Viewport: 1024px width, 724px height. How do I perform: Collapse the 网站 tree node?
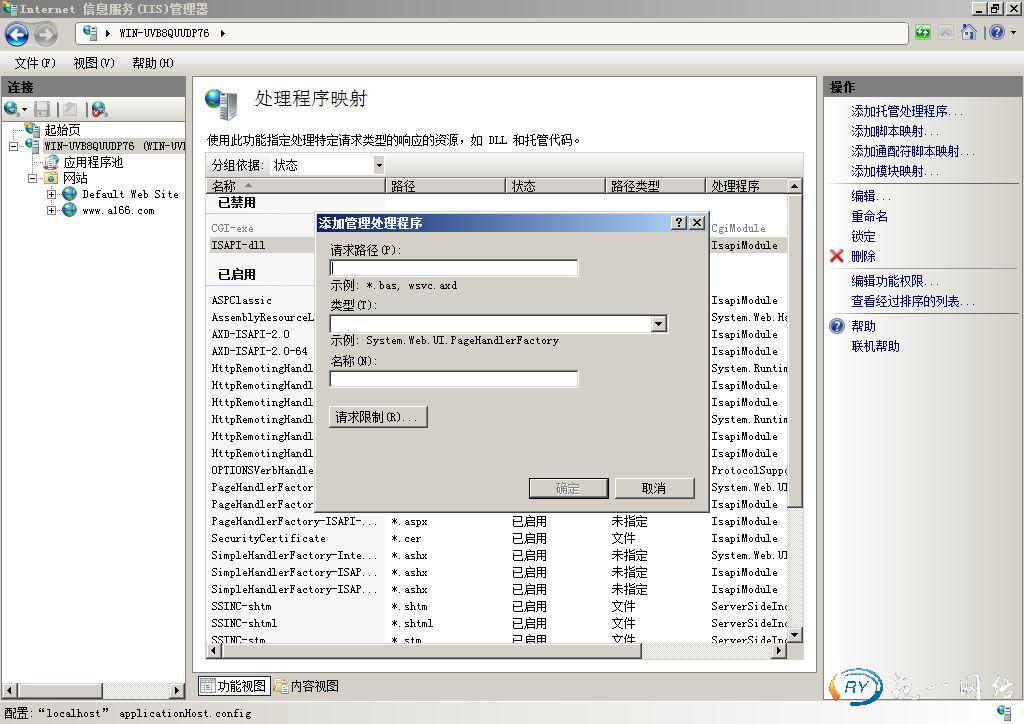(34, 176)
